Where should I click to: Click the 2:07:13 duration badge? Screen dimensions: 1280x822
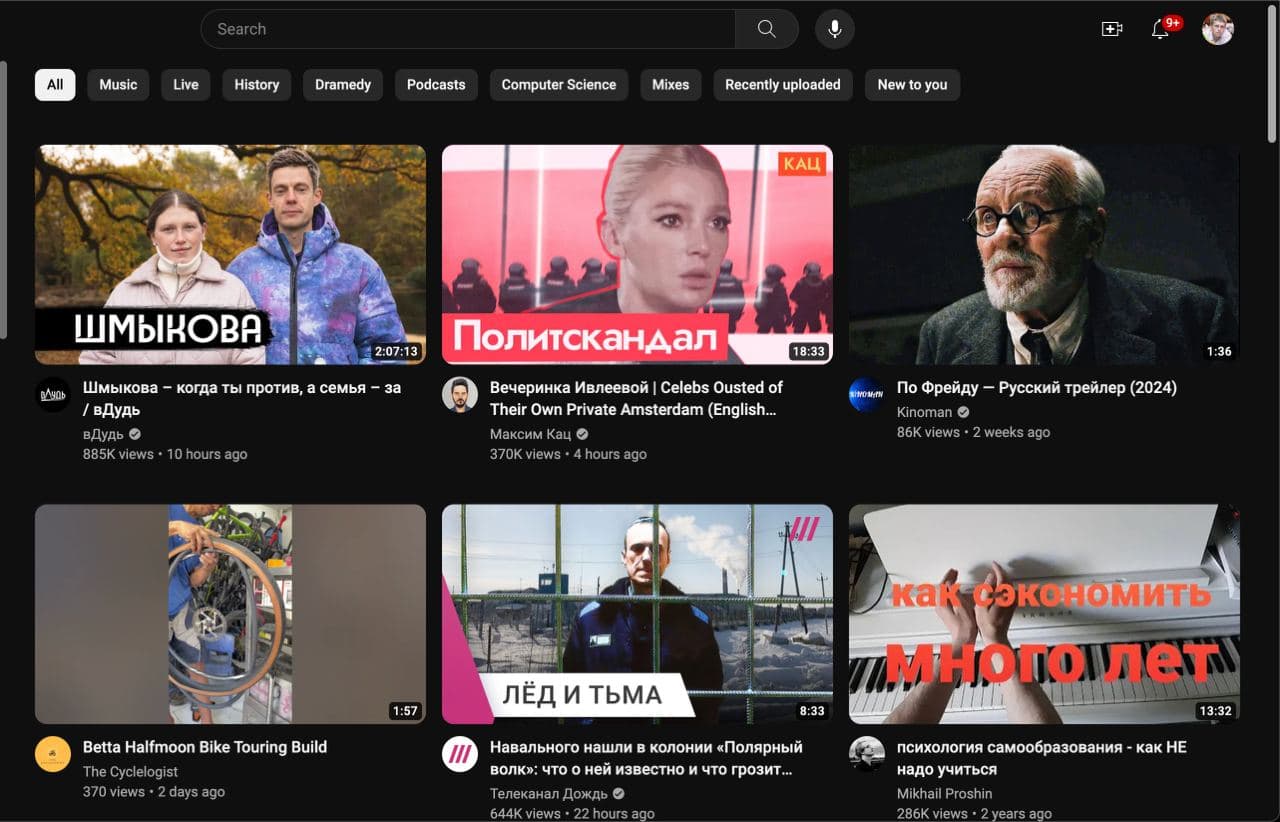(x=395, y=352)
